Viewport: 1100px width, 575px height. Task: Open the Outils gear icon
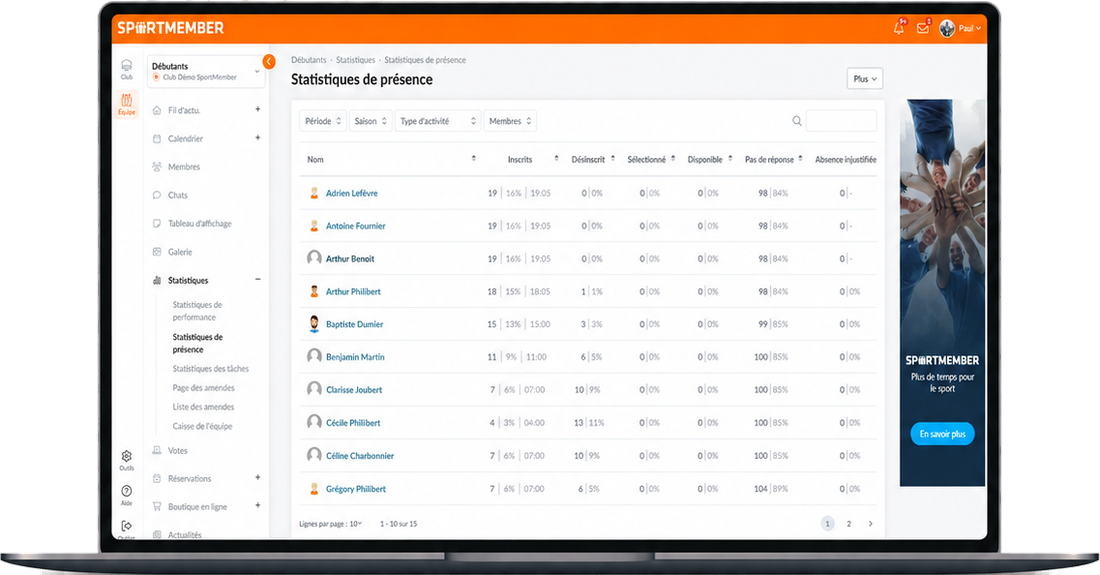tap(126, 460)
